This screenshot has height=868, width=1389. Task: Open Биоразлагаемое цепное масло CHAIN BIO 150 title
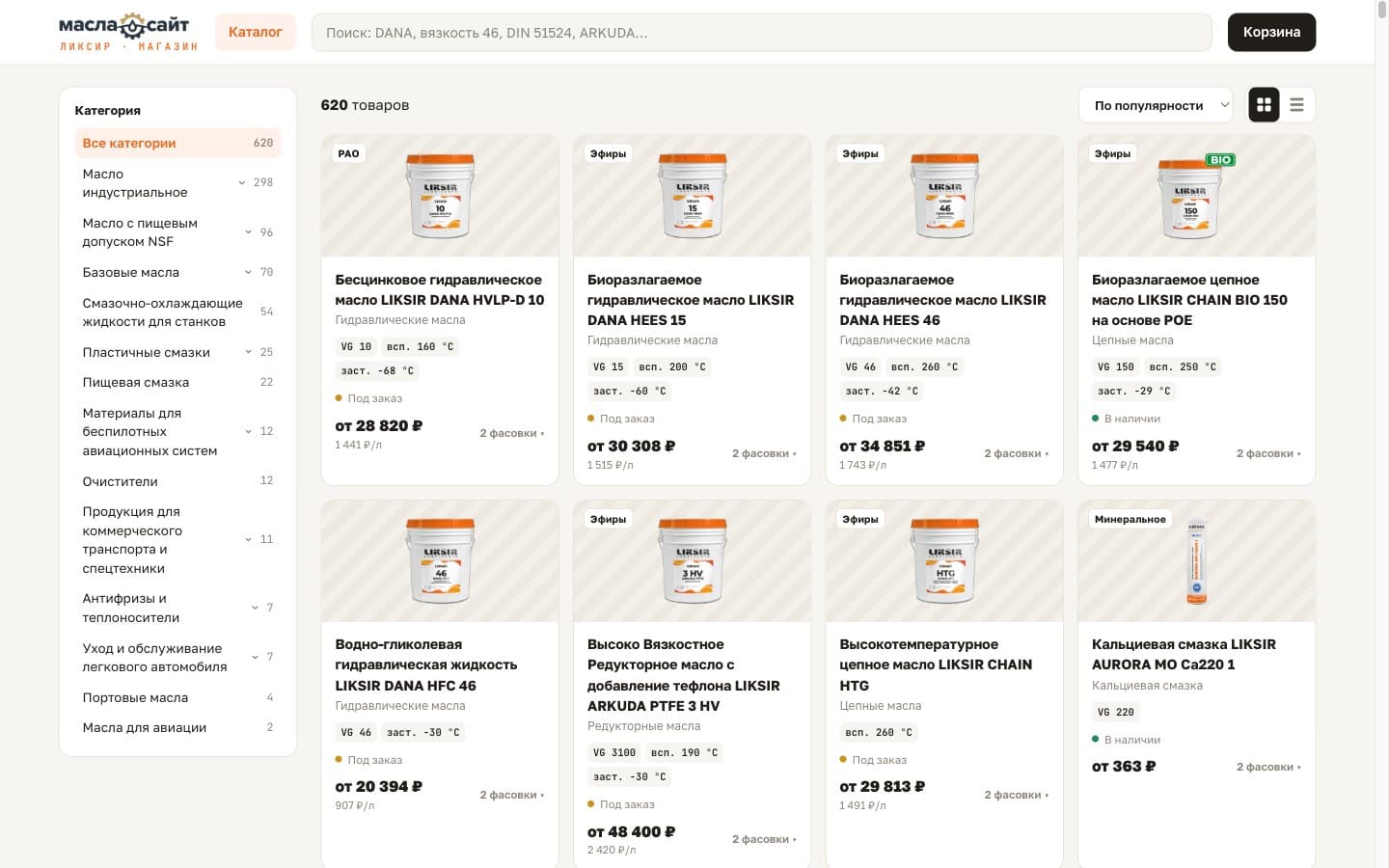tap(1189, 300)
